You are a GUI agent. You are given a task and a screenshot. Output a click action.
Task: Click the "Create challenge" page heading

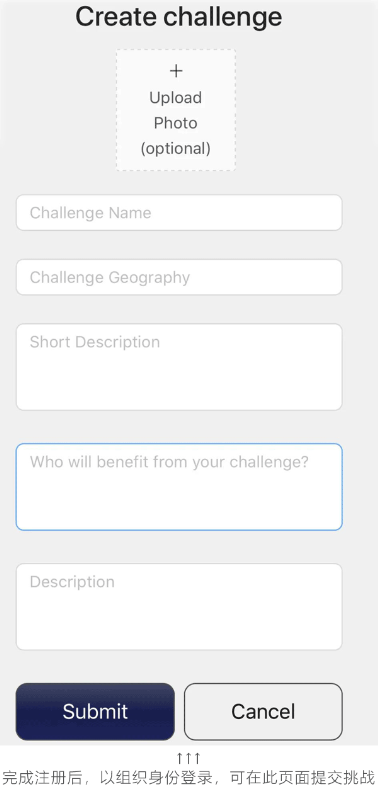179,17
